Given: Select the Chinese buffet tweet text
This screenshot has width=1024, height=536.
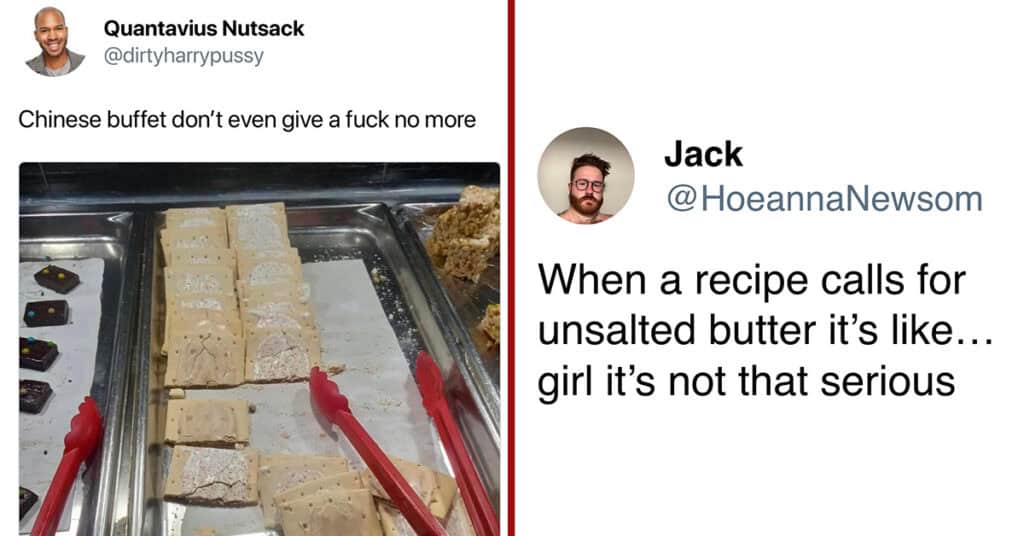Looking at the screenshot, I should click(x=247, y=119).
